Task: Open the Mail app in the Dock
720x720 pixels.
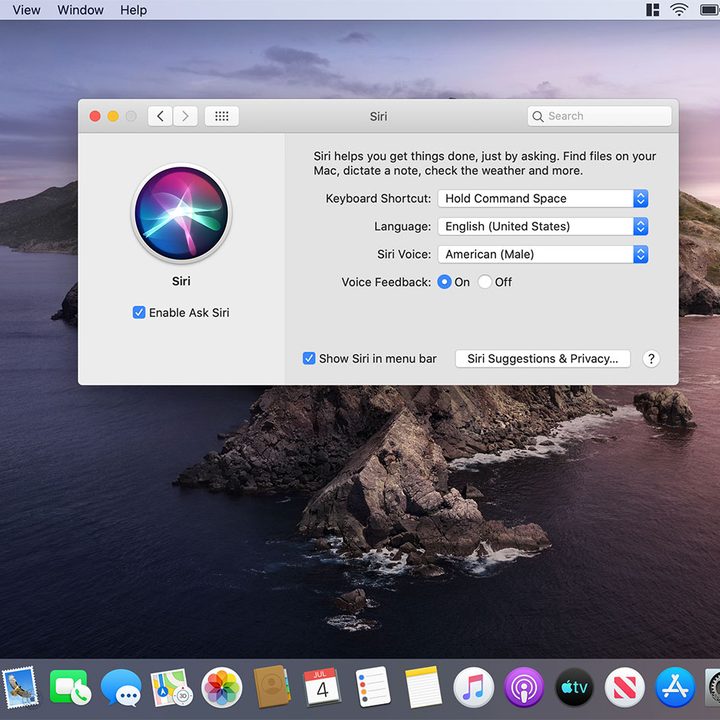Action: 20,687
